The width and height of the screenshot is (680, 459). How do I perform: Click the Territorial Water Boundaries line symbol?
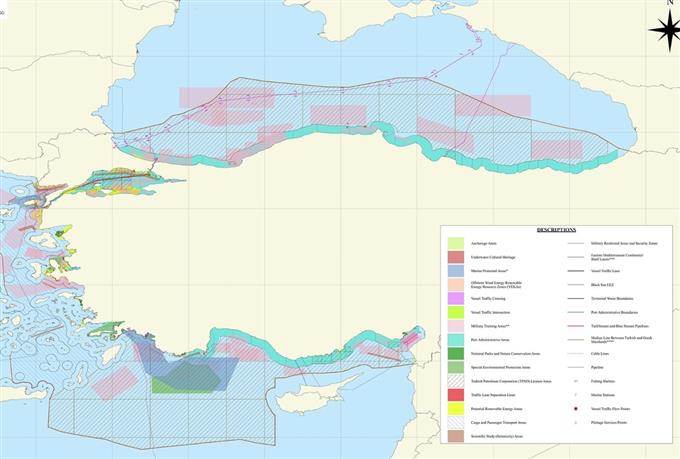tap(576, 298)
